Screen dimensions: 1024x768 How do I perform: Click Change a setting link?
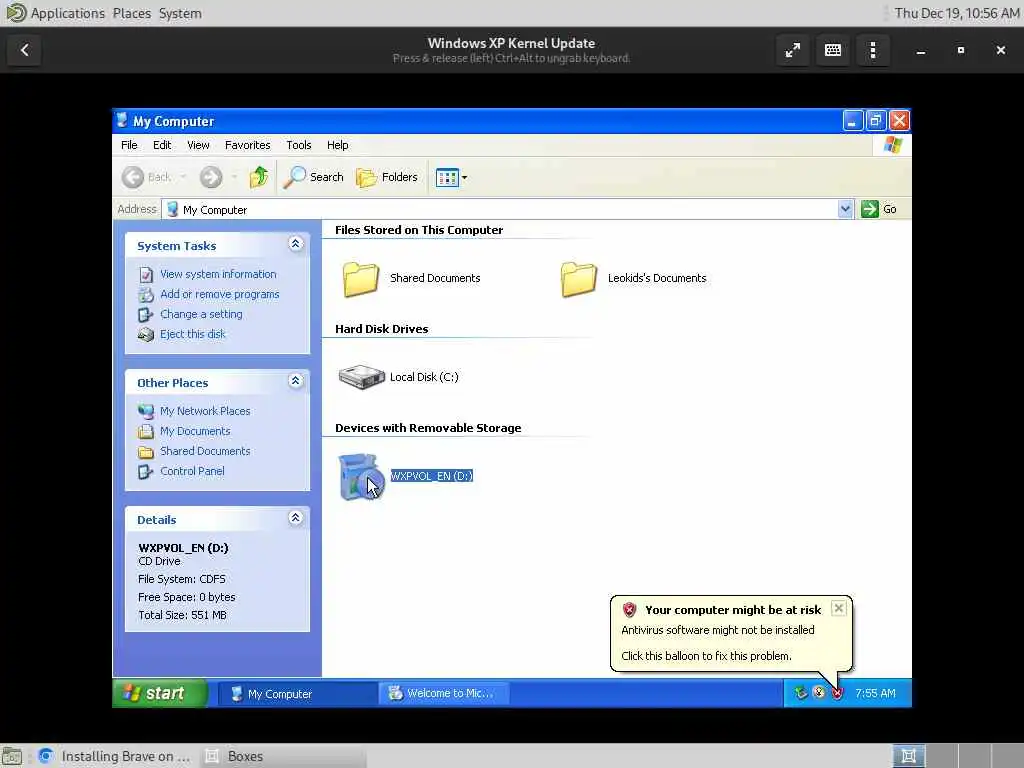(x=201, y=314)
